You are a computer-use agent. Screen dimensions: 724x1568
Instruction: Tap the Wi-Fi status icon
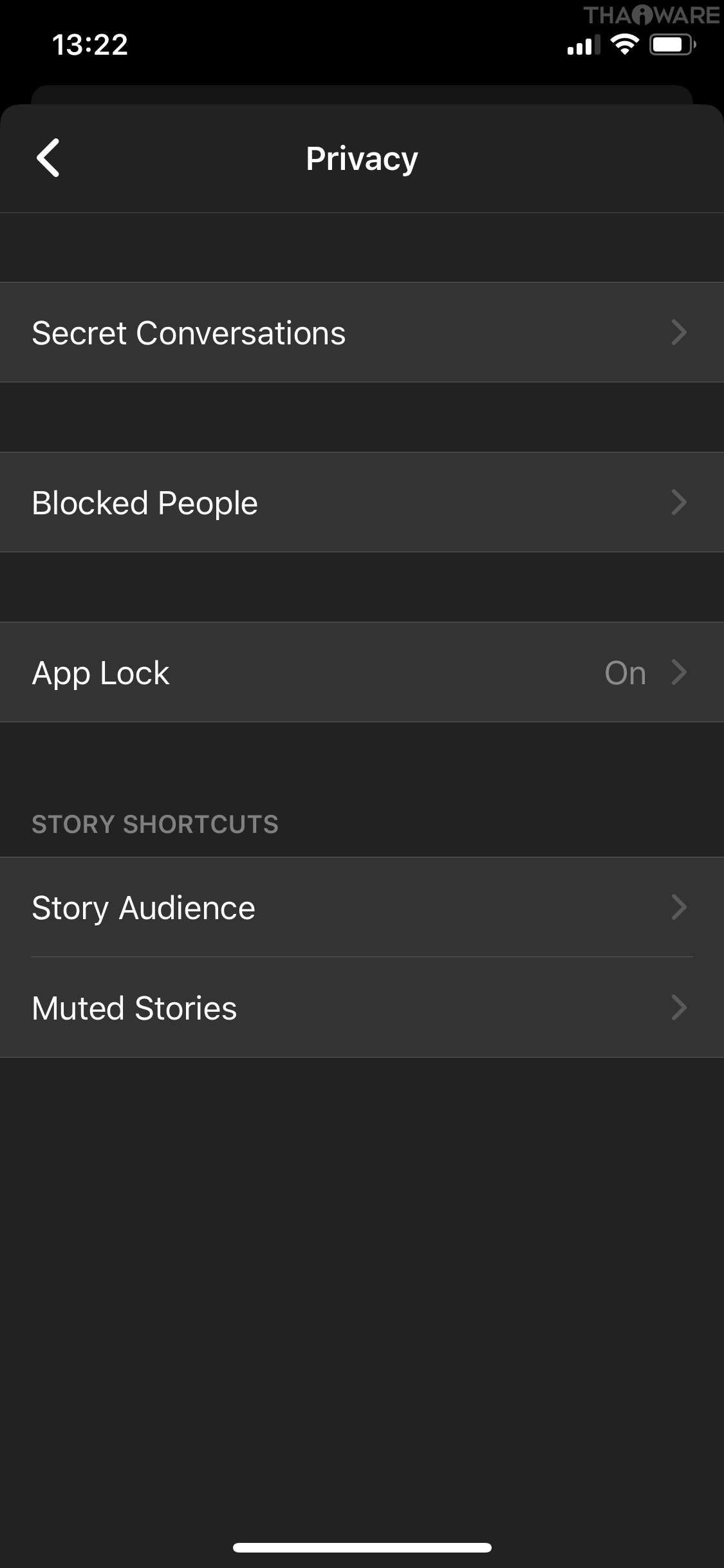pyautogui.click(x=624, y=44)
